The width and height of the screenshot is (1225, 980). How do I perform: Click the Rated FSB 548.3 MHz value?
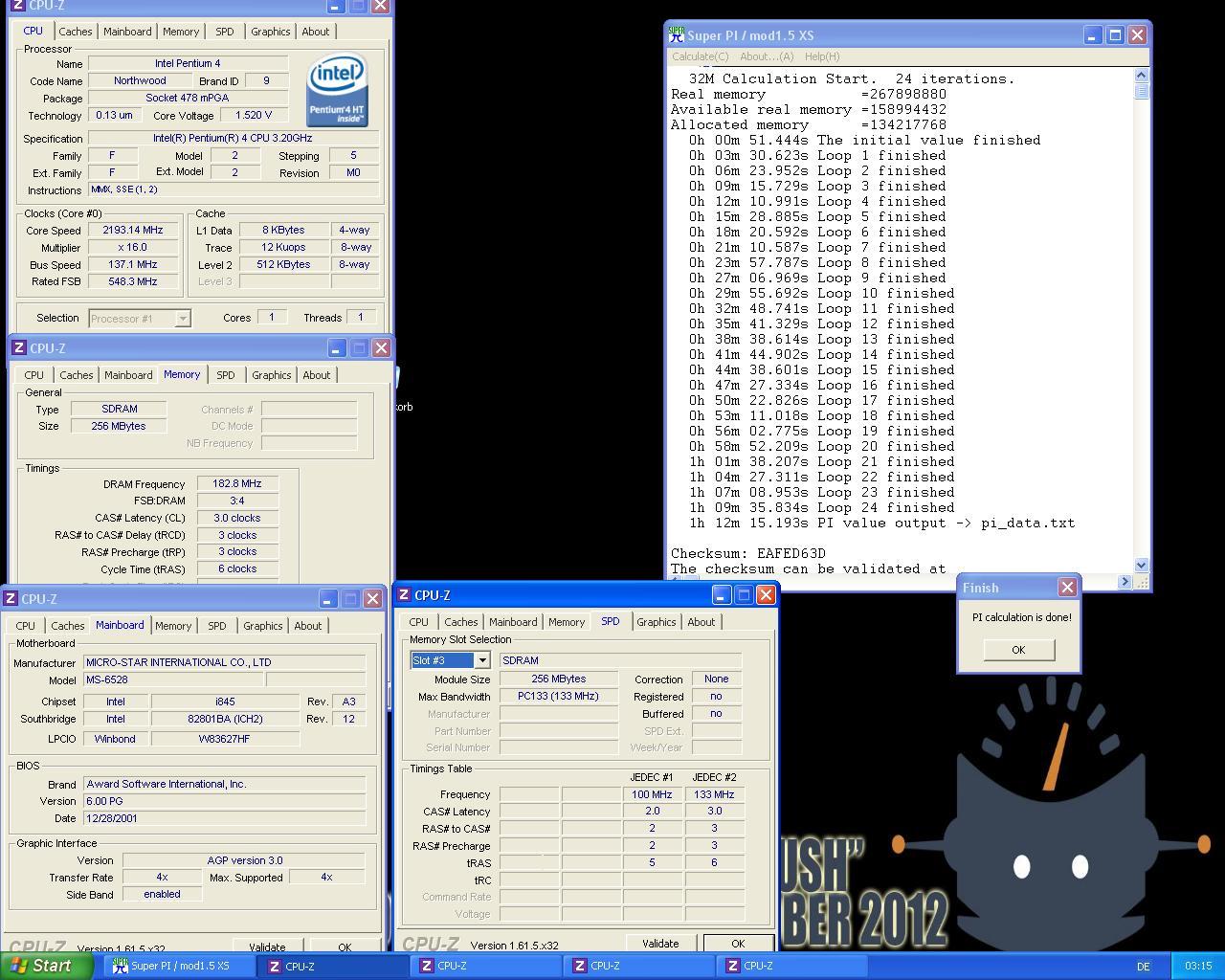click(x=133, y=282)
